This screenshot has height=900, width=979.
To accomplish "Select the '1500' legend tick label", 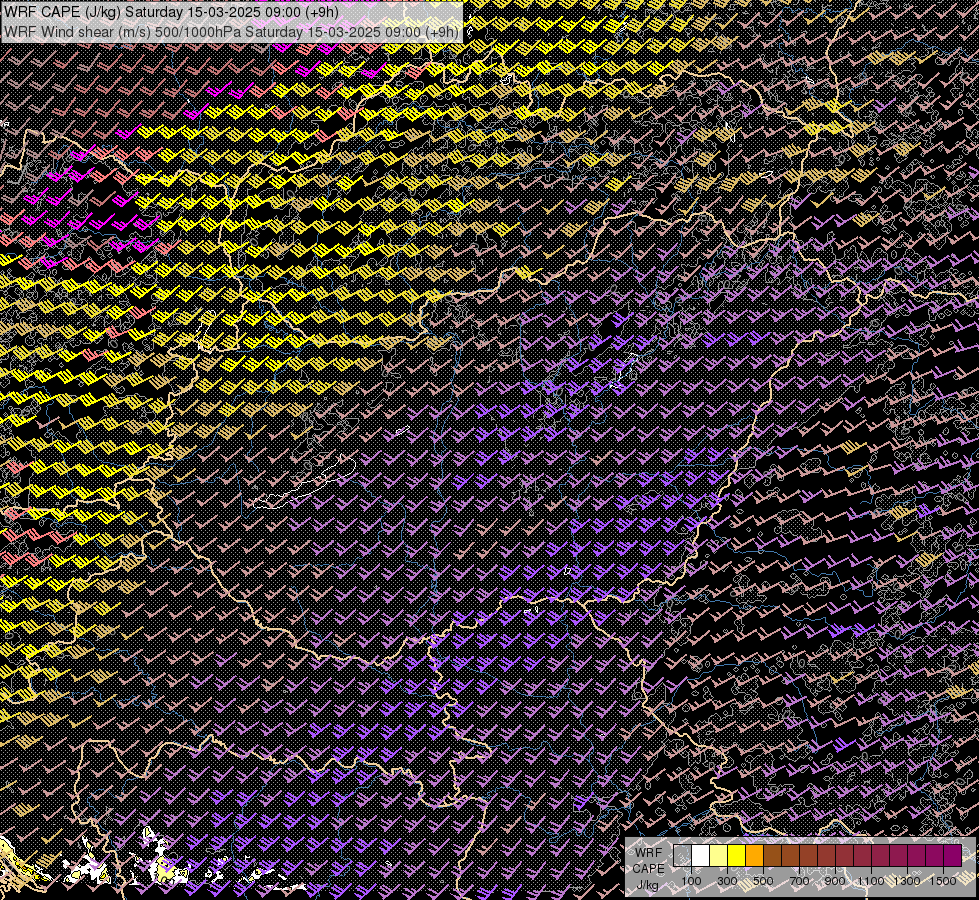I will pyautogui.click(x=943, y=881).
